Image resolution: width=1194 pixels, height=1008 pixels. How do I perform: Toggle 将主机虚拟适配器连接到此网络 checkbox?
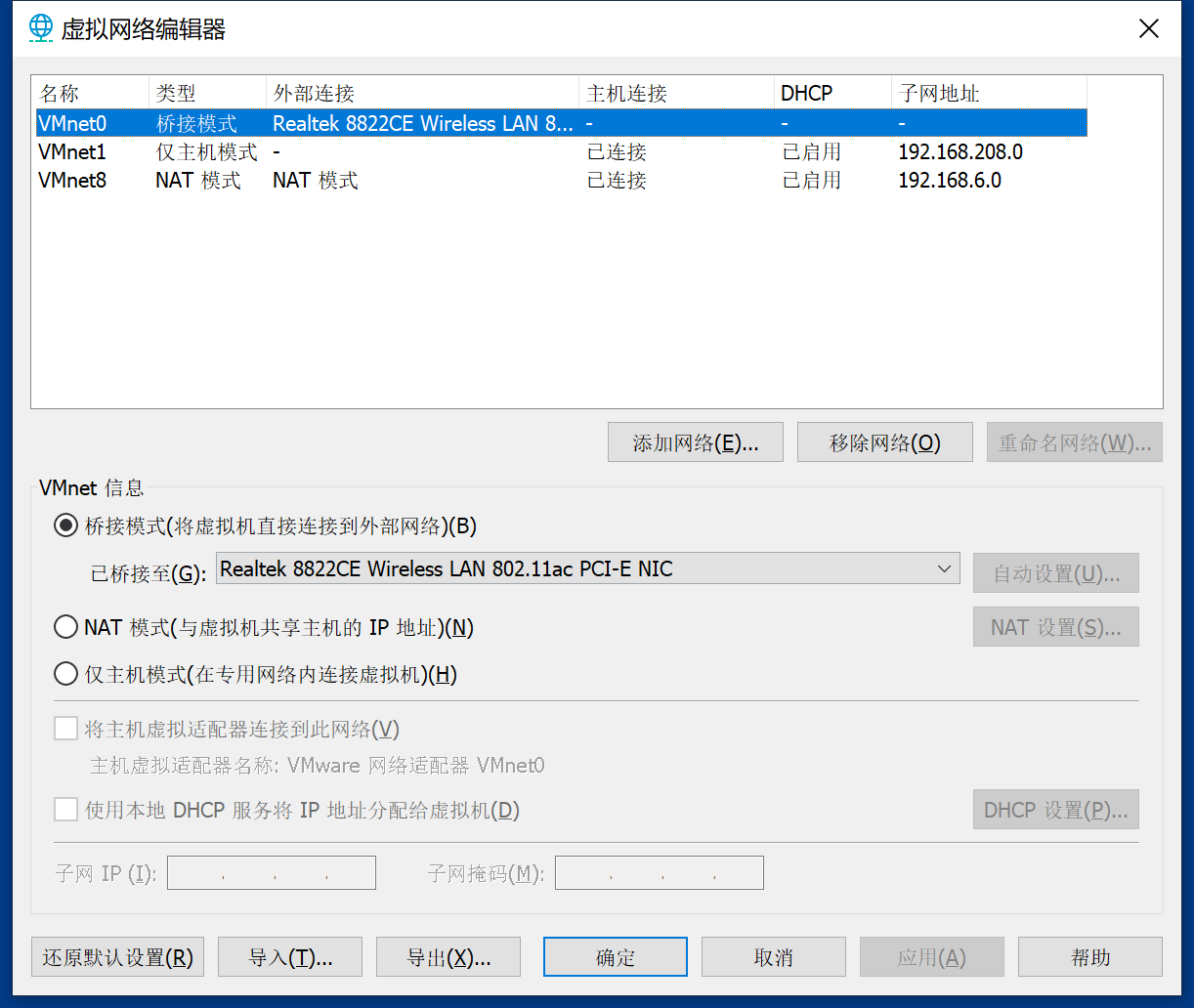(x=65, y=729)
